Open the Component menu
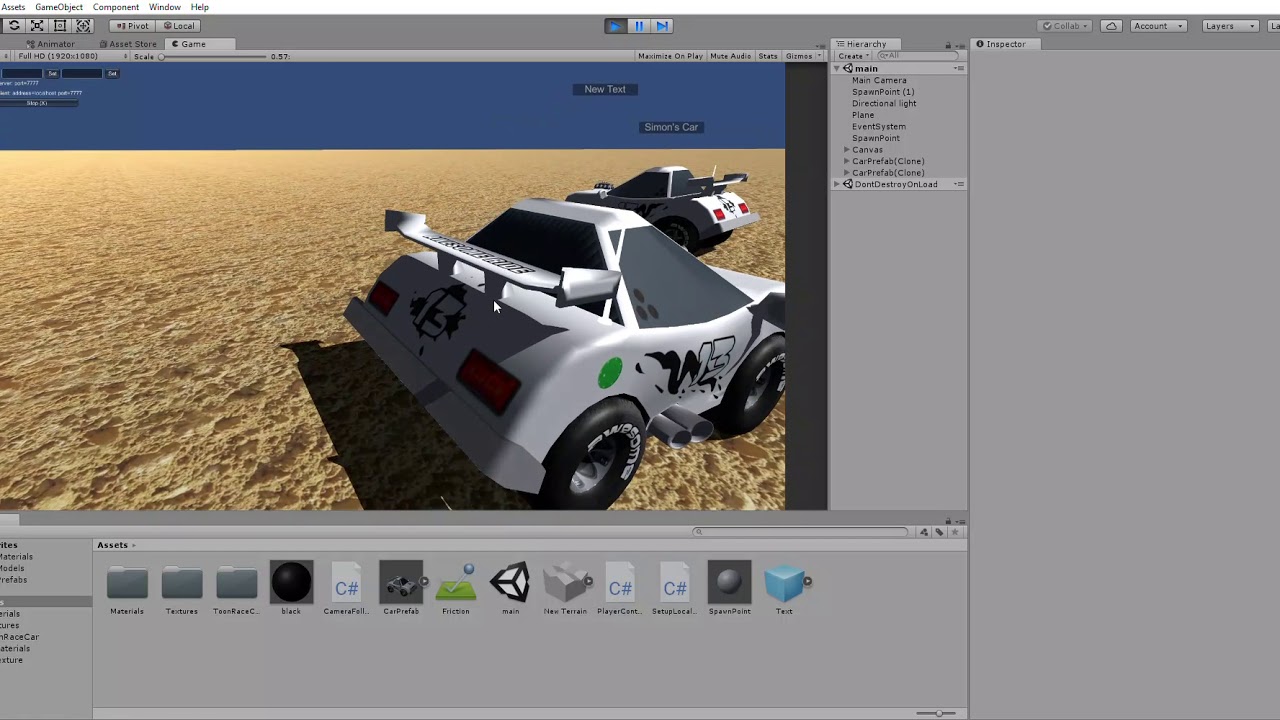 click(x=116, y=7)
